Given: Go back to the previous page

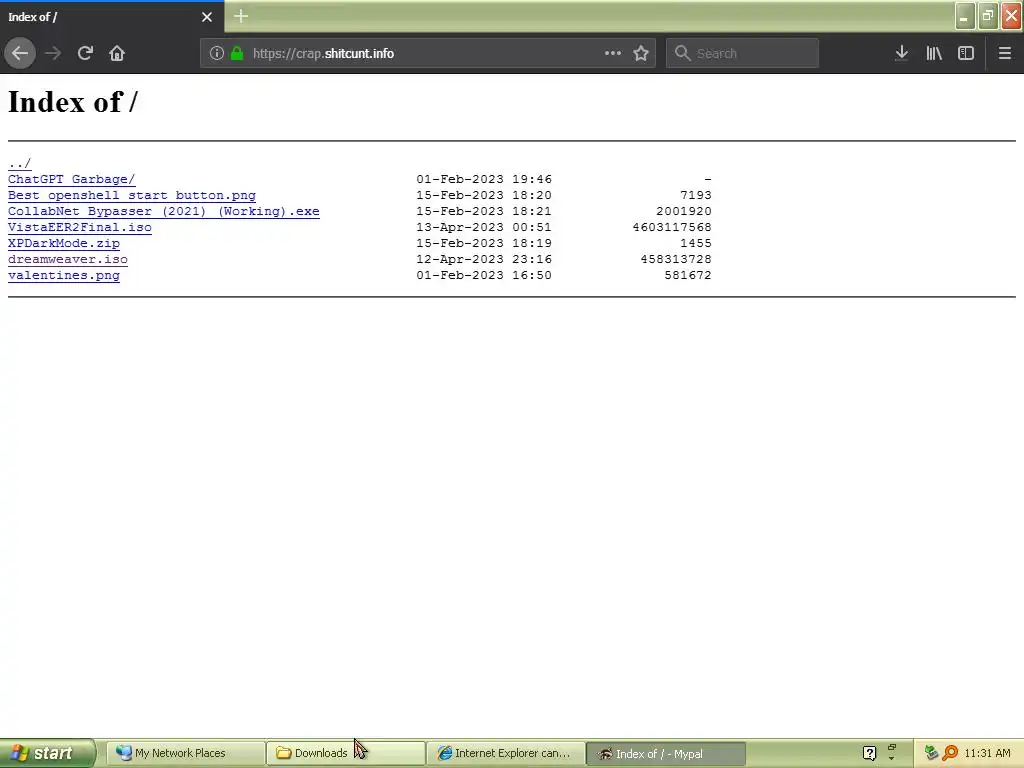Looking at the screenshot, I should (x=20, y=54).
